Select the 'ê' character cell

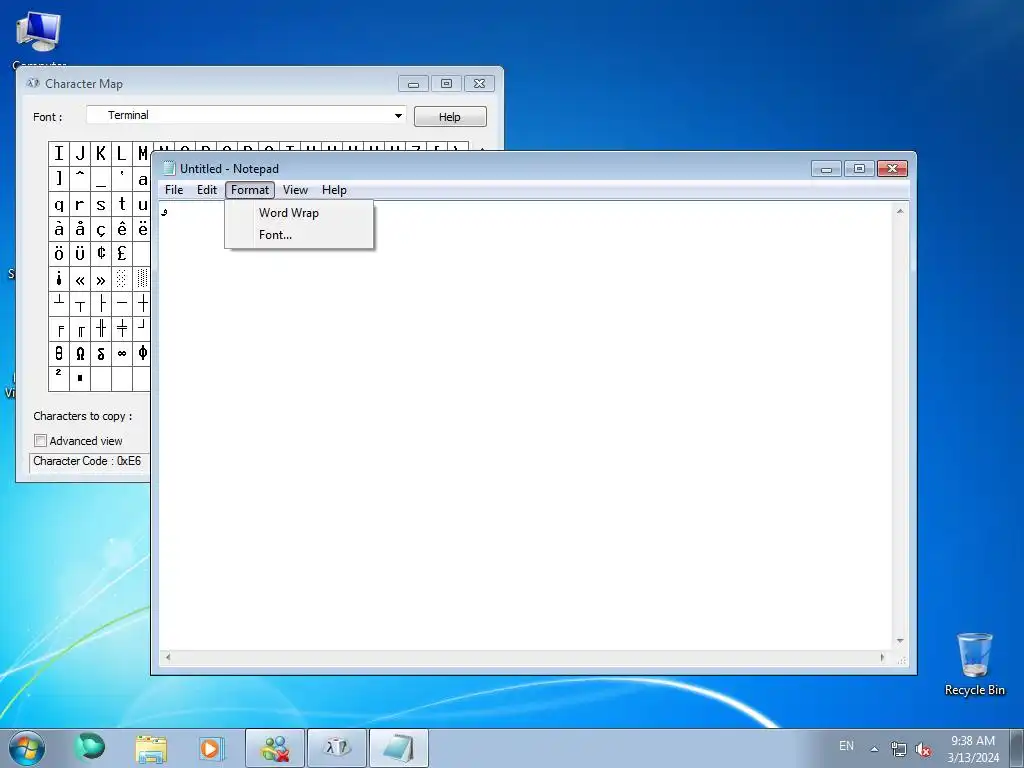(121, 229)
